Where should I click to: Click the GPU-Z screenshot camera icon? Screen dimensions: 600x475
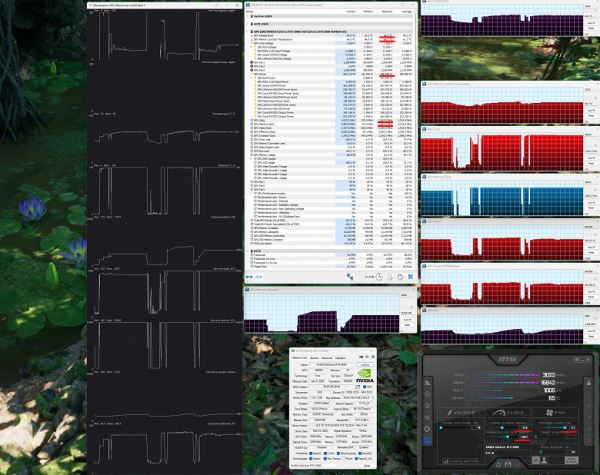coord(362,357)
